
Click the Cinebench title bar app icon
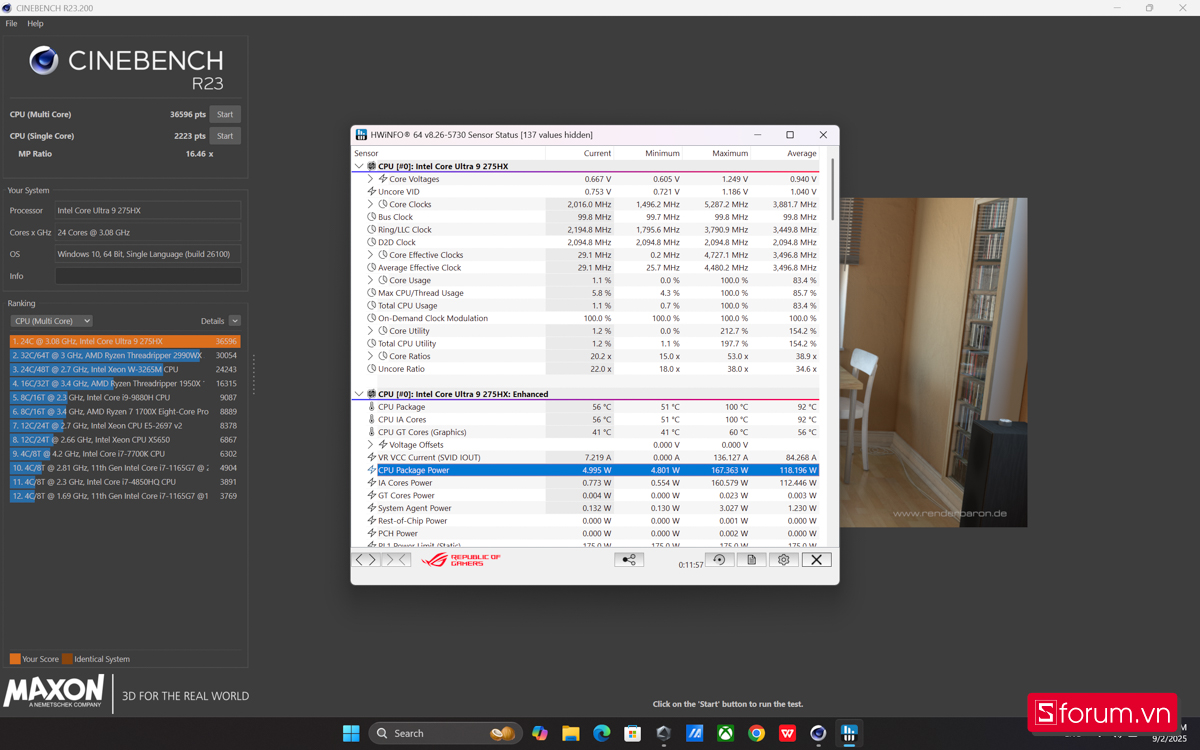coord(7,8)
